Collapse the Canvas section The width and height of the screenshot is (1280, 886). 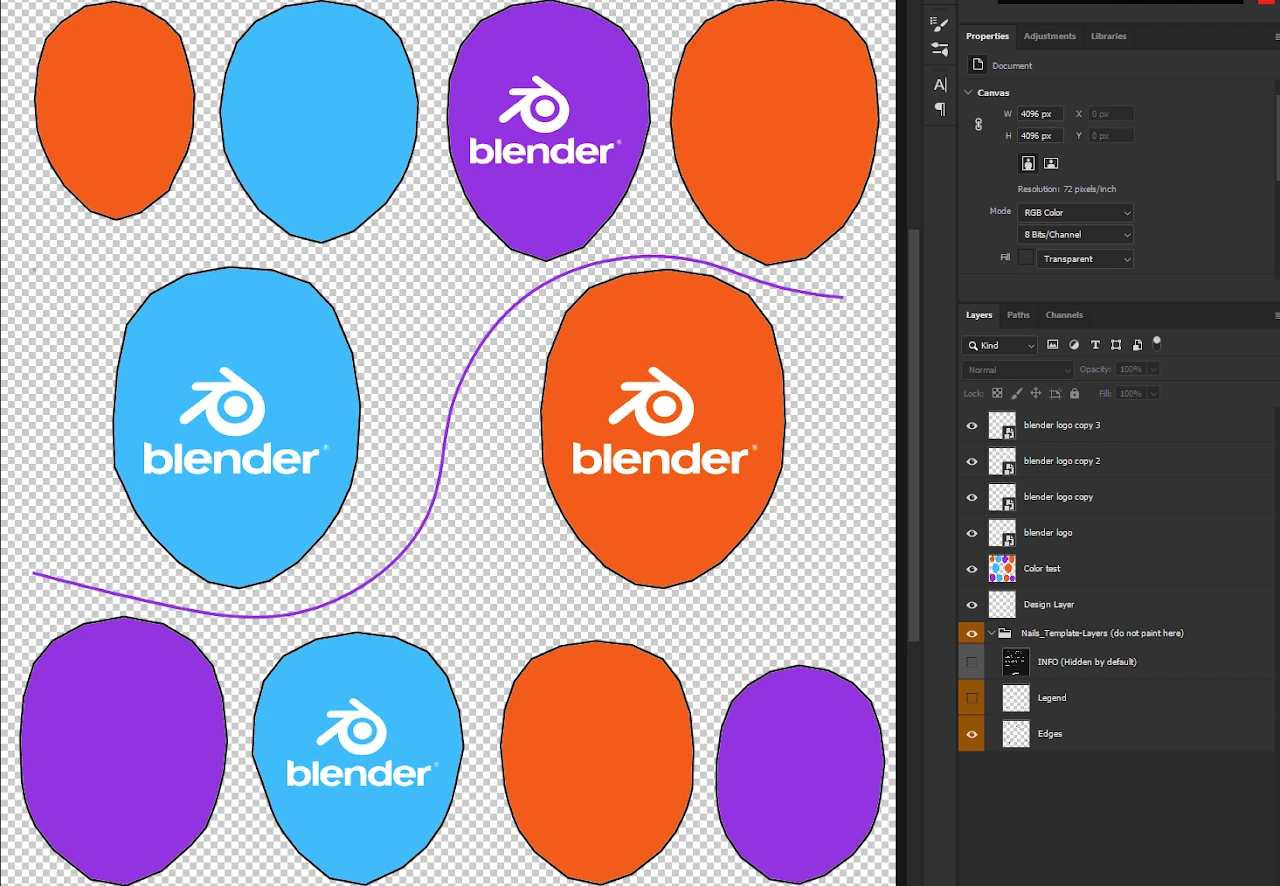[x=968, y=93]
